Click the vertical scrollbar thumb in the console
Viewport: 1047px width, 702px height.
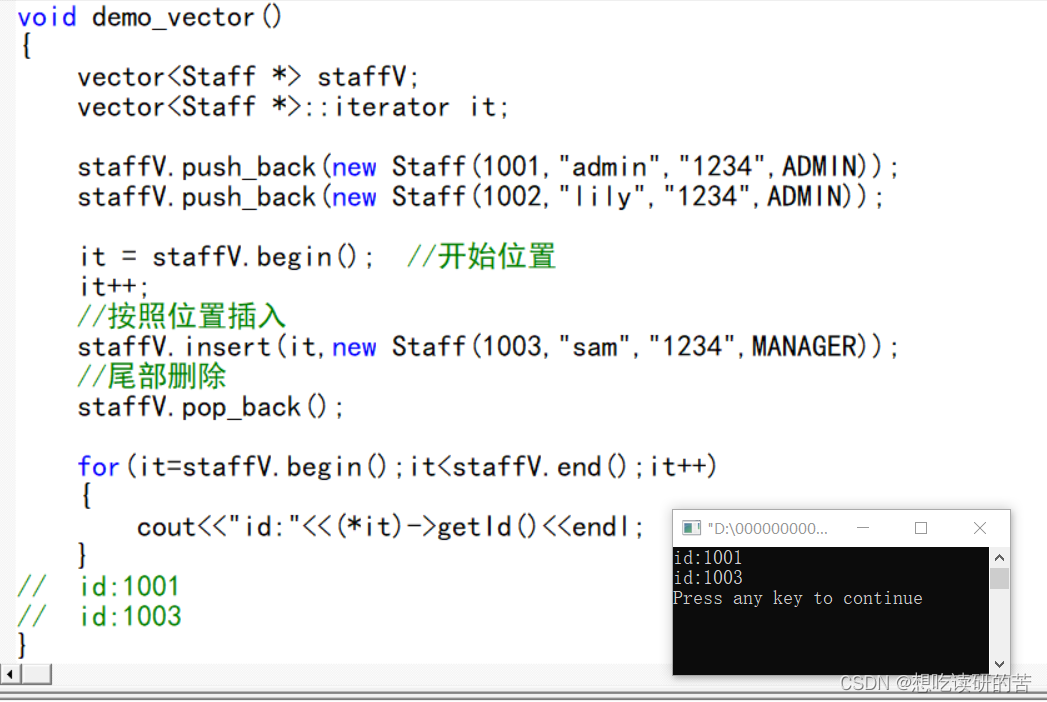(999, 577)
